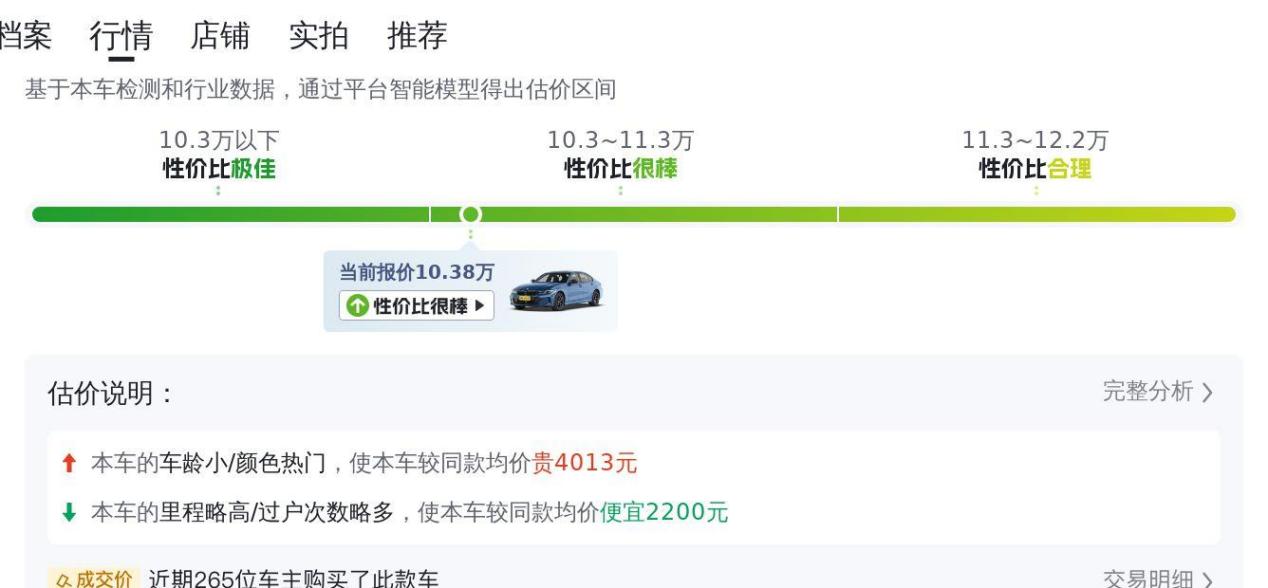The image size is (1268, 588).
Task: Click the red up arrow icon beside 车龄小
Action: coord(69,463)
